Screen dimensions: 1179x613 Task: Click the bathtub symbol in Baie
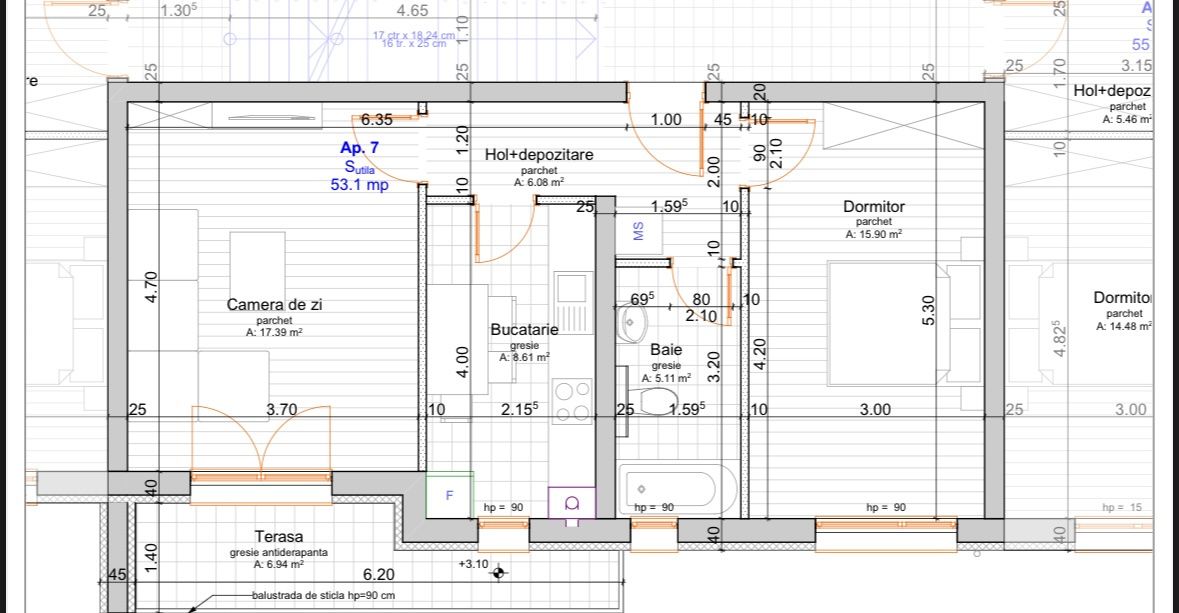(x=677, y=489)
